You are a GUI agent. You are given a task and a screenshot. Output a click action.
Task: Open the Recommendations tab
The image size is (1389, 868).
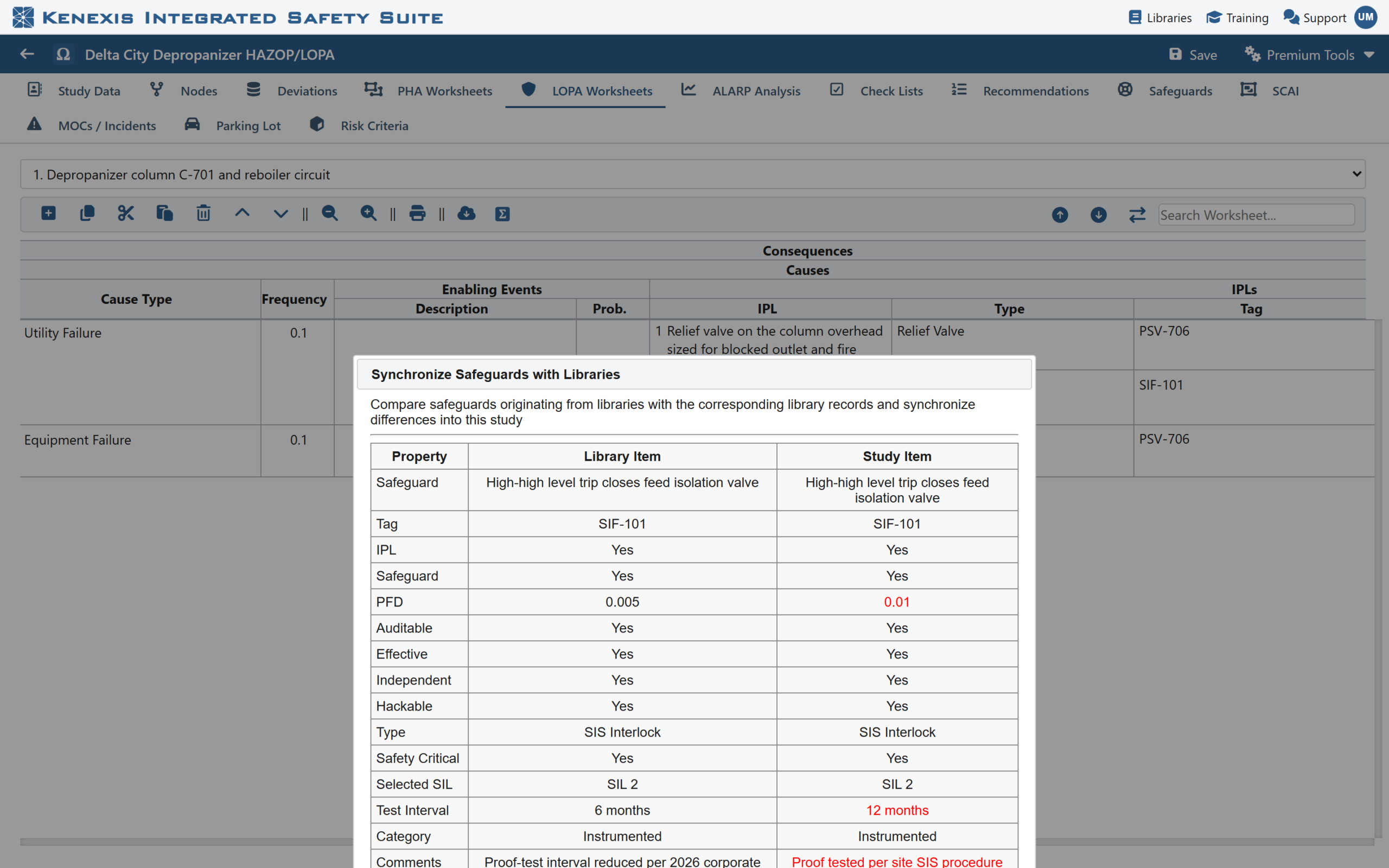click(1020, 91)
